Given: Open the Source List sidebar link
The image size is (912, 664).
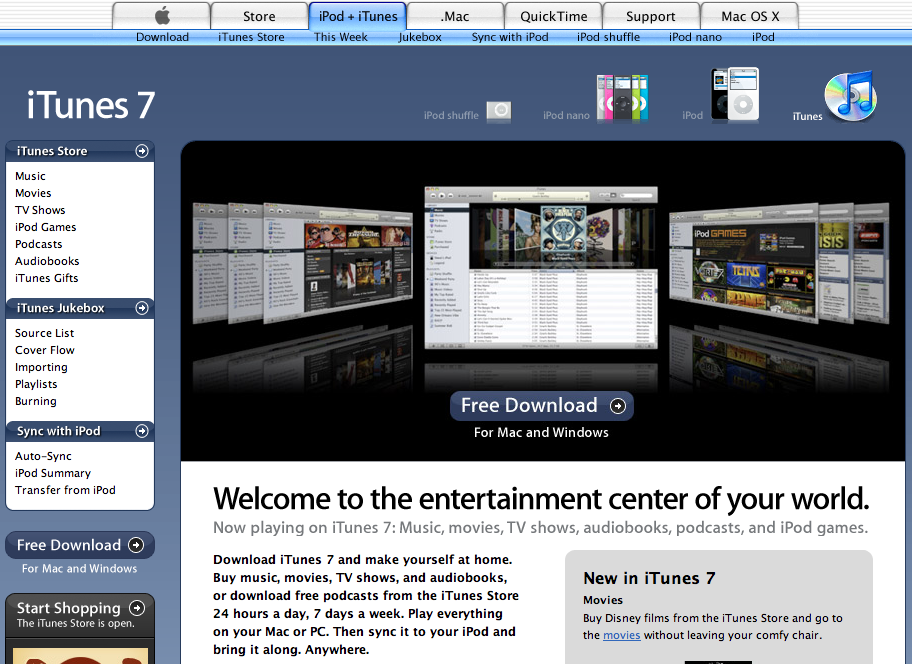Looking at the screenshot, I should 45,333.
